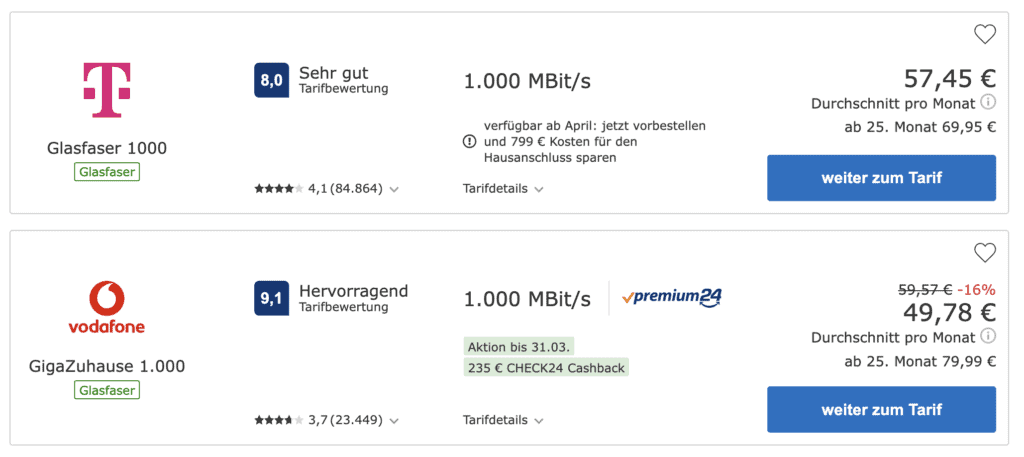
Task: Click Telekom's weiter zum Tarif button
Action: click(x=882, y=178)
